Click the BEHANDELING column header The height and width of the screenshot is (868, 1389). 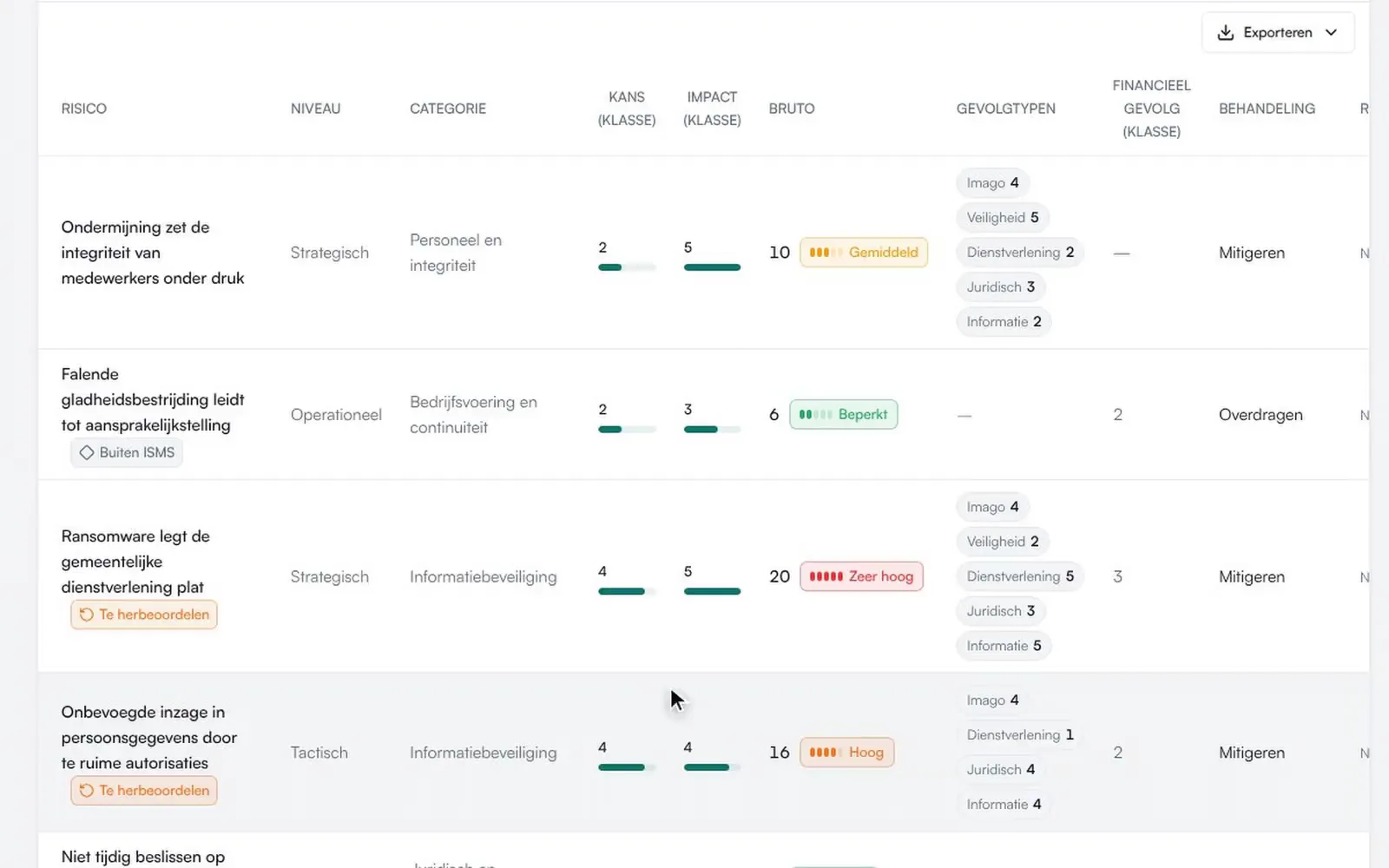coord(1267,108)
